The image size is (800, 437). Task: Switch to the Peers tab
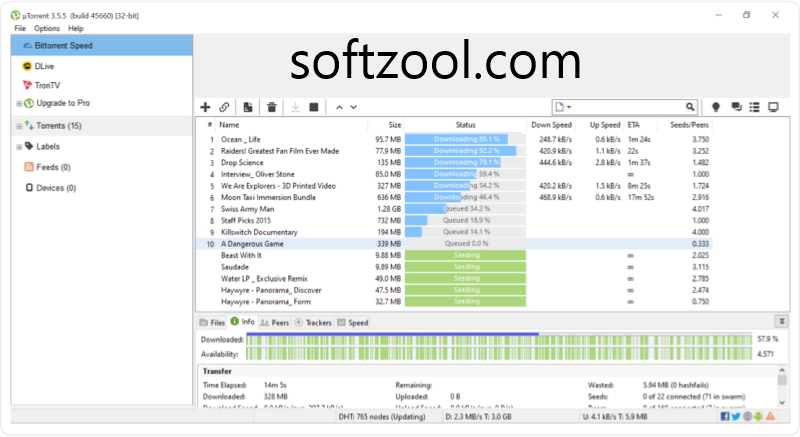pyautogui.click(x=274, y=322)
